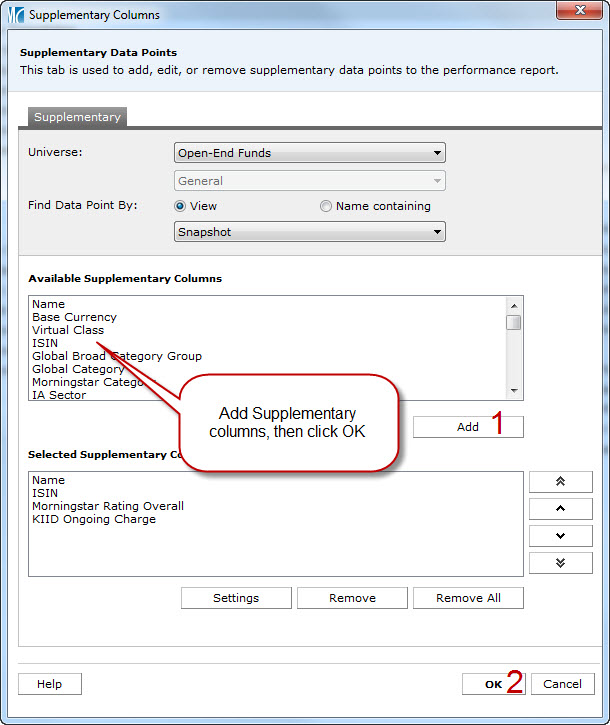
Task: Open the Help button
Action: click(49, 684)
